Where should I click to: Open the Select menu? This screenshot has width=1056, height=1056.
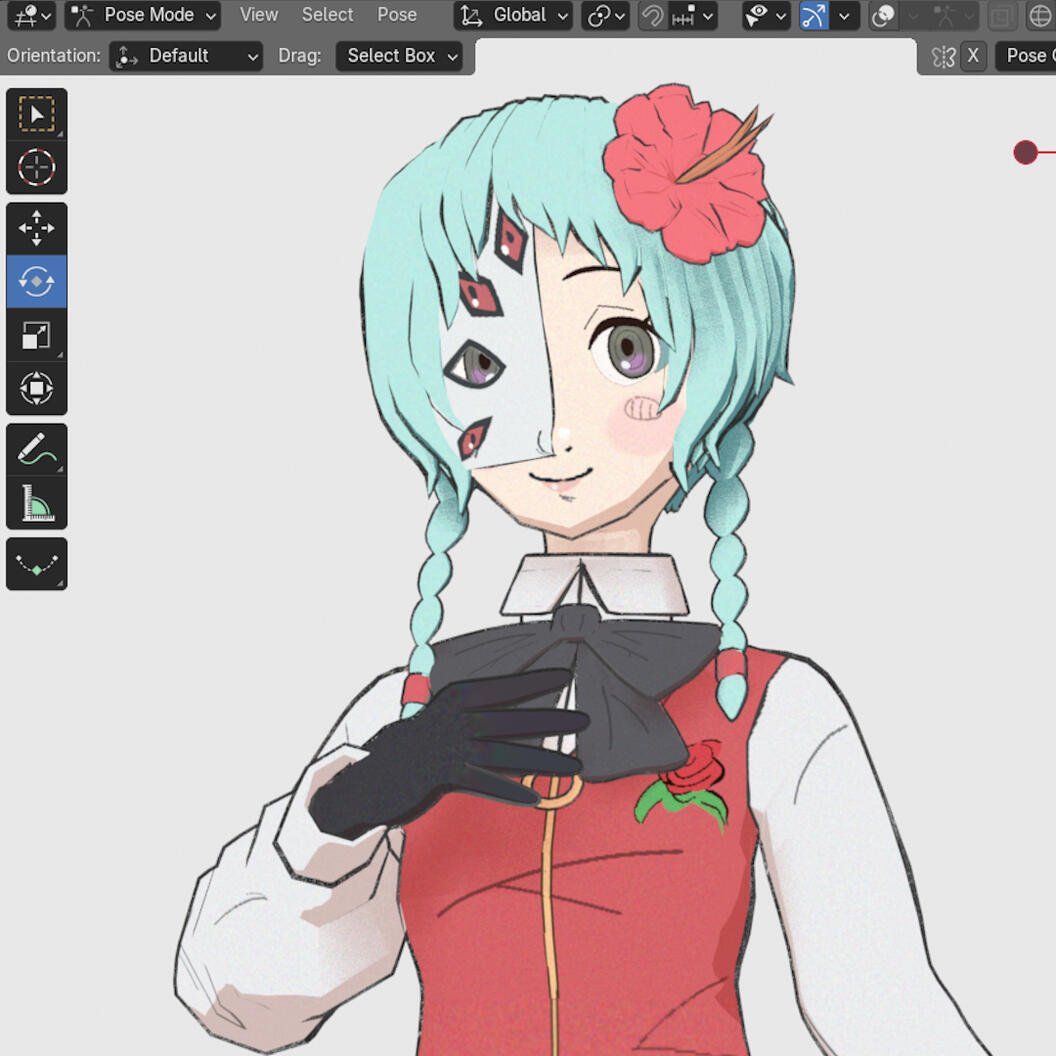[327, 15]
